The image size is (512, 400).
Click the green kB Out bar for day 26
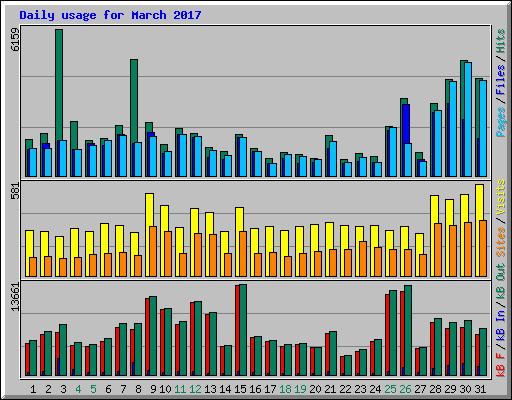pos(408,330)
